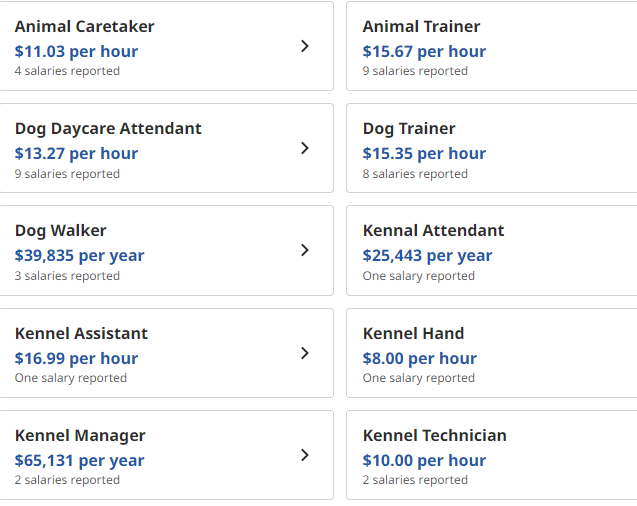Select the $15.67 per hour figure
The height and width of the screenshot is (506, 637).
coord(424,52)
